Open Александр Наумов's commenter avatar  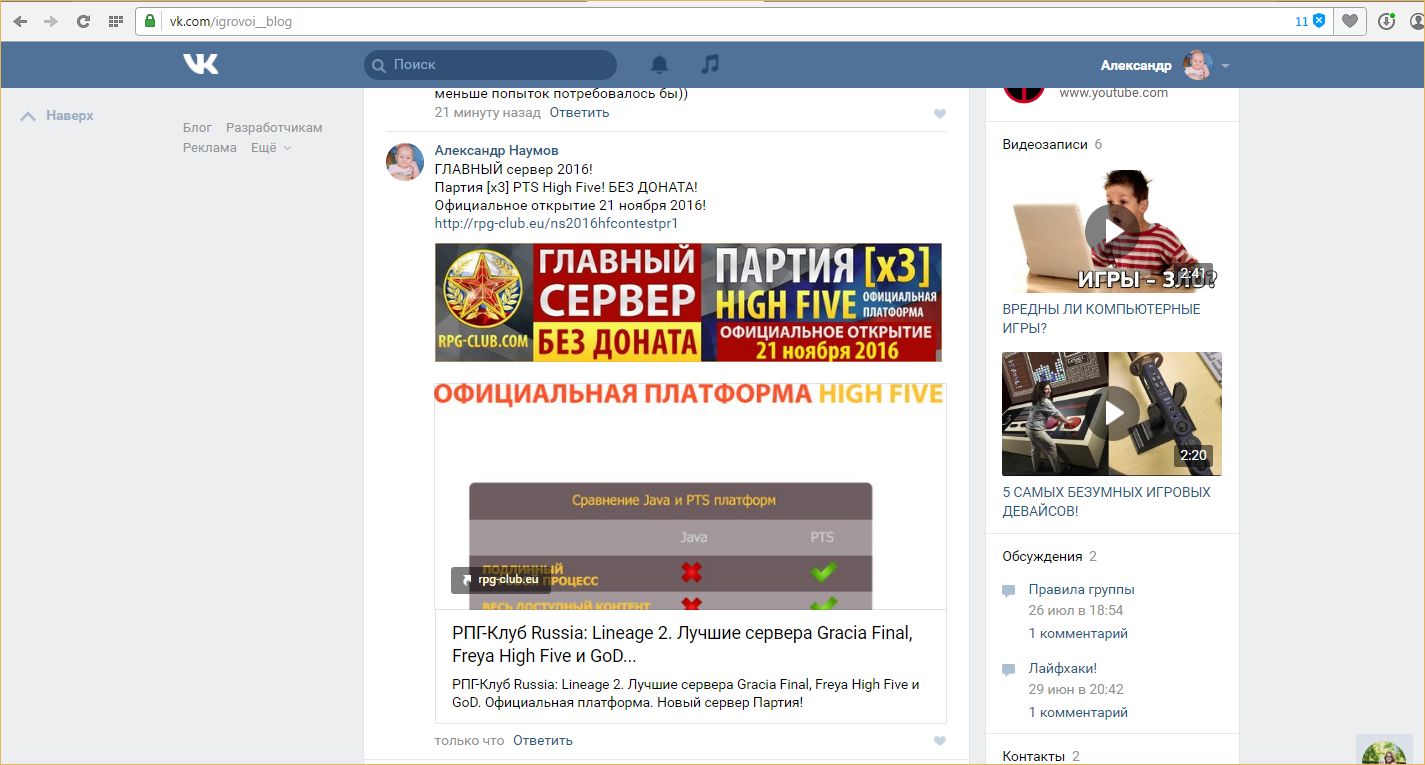tap(405, 161)
